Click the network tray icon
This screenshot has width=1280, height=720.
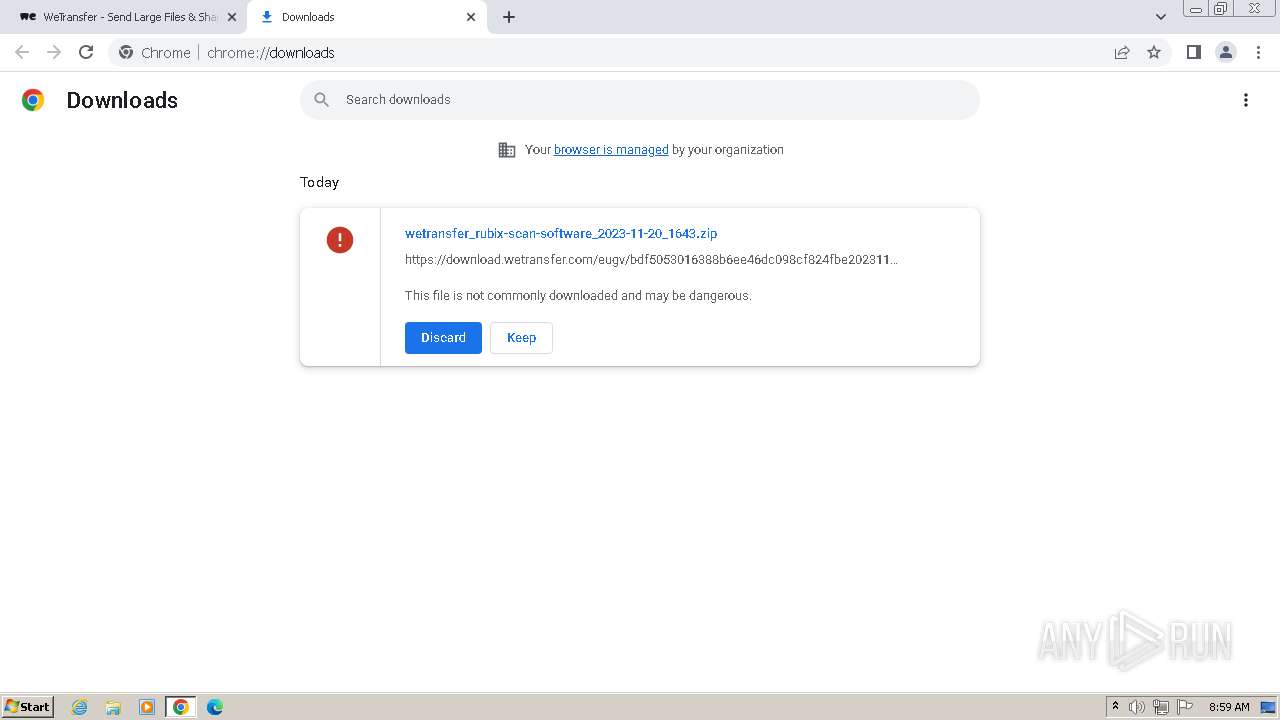pyautogui.click(x=1161, y=707)
